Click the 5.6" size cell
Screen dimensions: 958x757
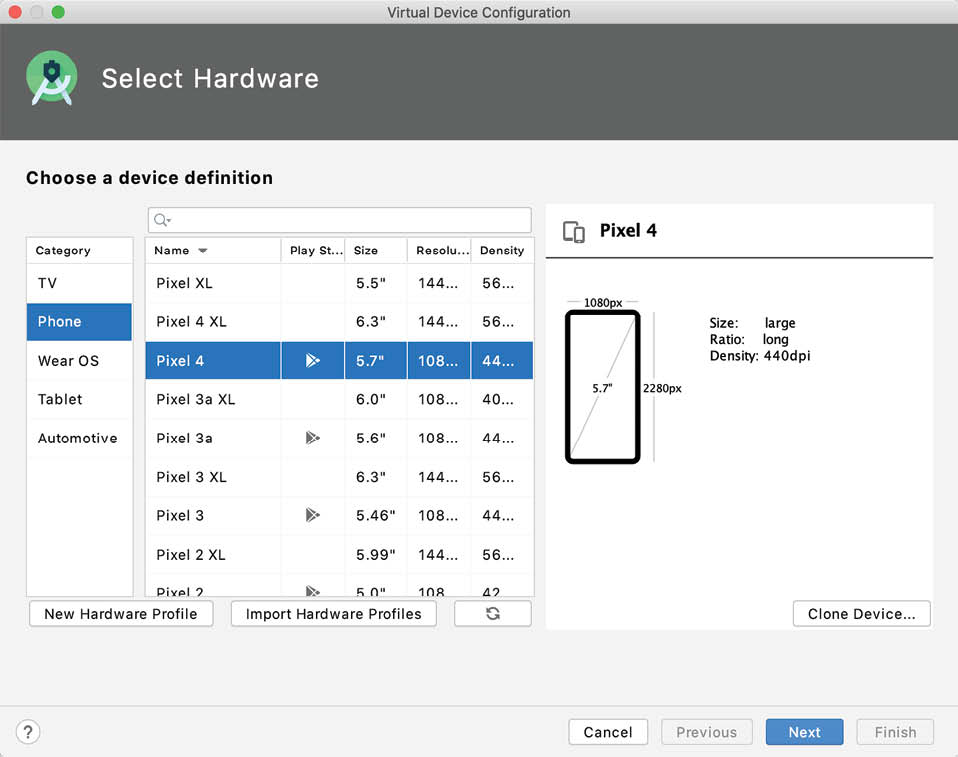(370, 438)
